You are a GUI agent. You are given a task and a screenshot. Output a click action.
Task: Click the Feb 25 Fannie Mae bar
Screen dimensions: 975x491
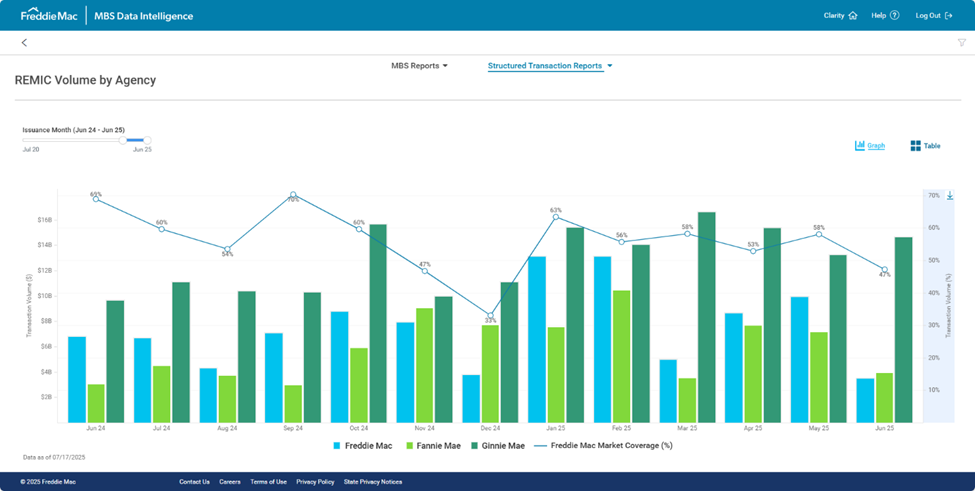621,356
